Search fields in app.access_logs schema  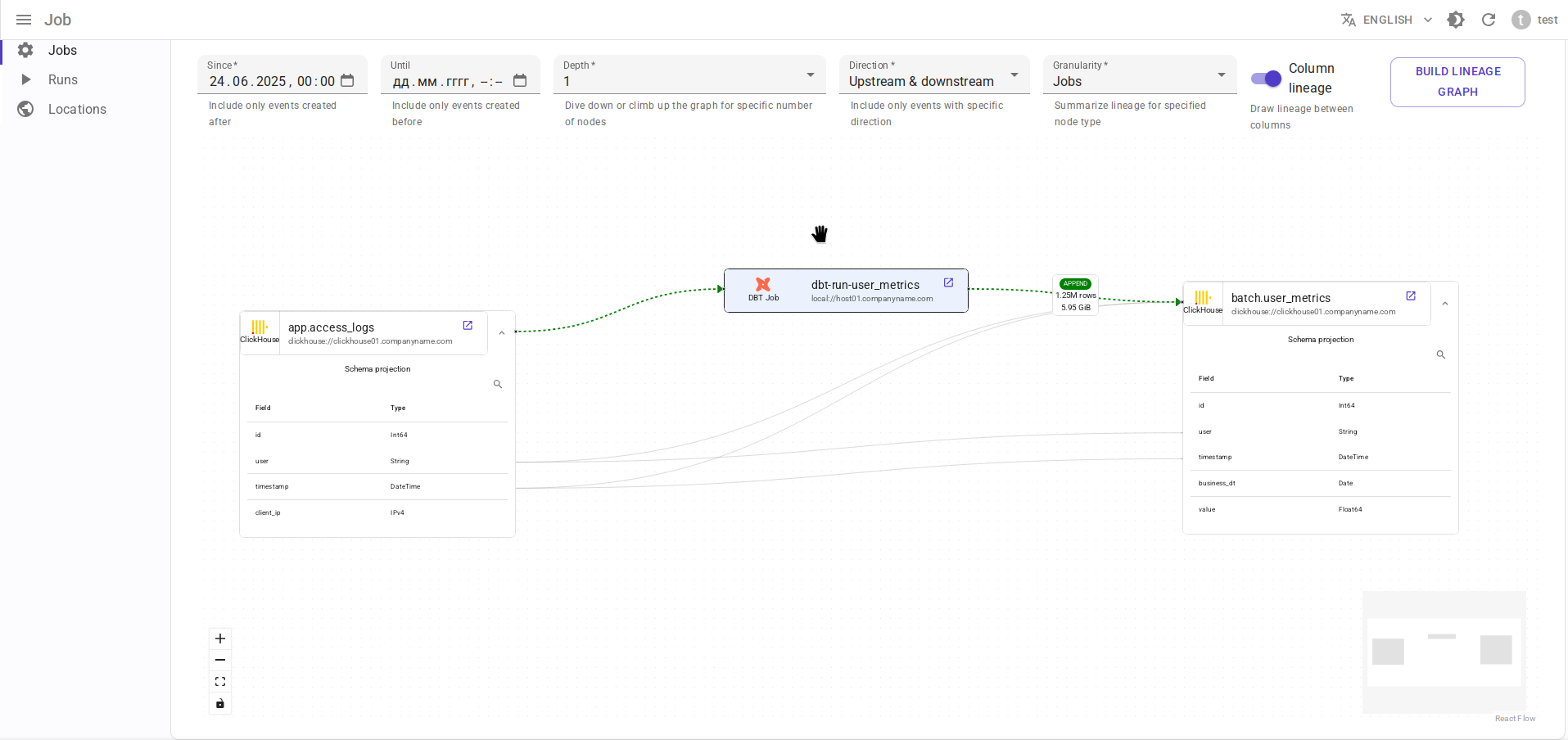click(x=498, y=384)
